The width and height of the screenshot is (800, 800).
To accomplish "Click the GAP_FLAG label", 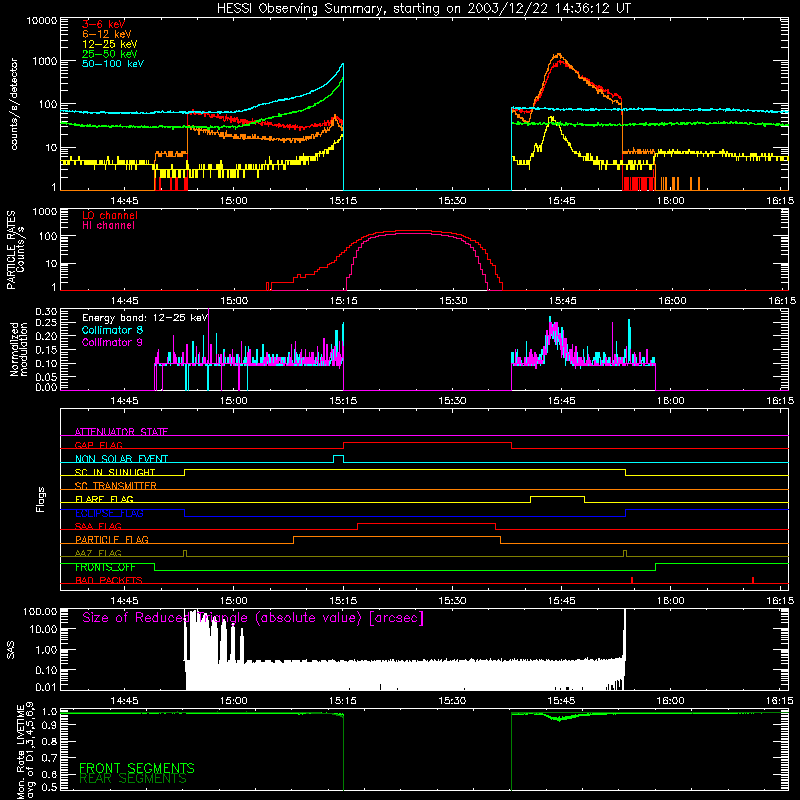I will (x=98, y=445).
